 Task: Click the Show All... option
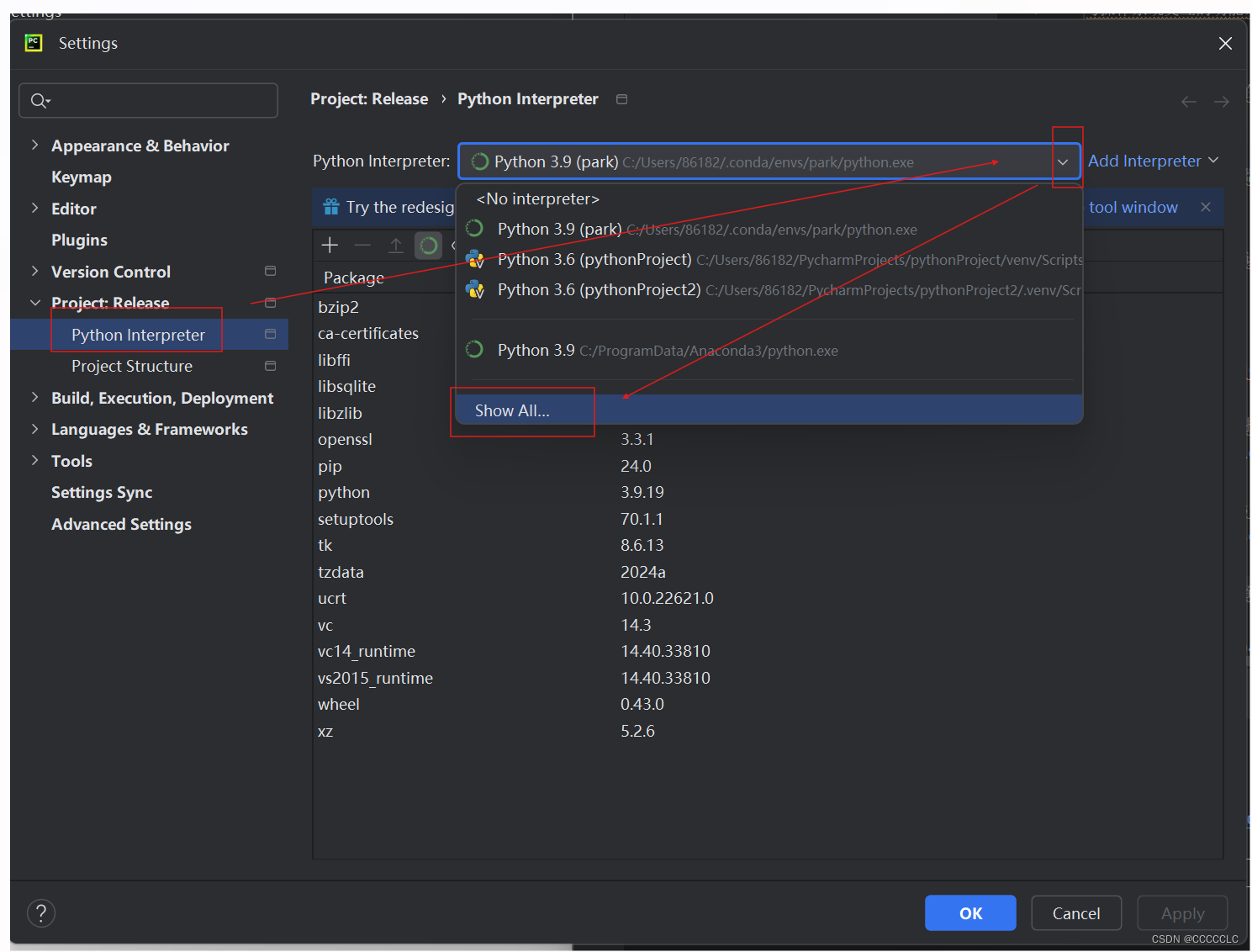pyautogui.click(x=511, y=410)
